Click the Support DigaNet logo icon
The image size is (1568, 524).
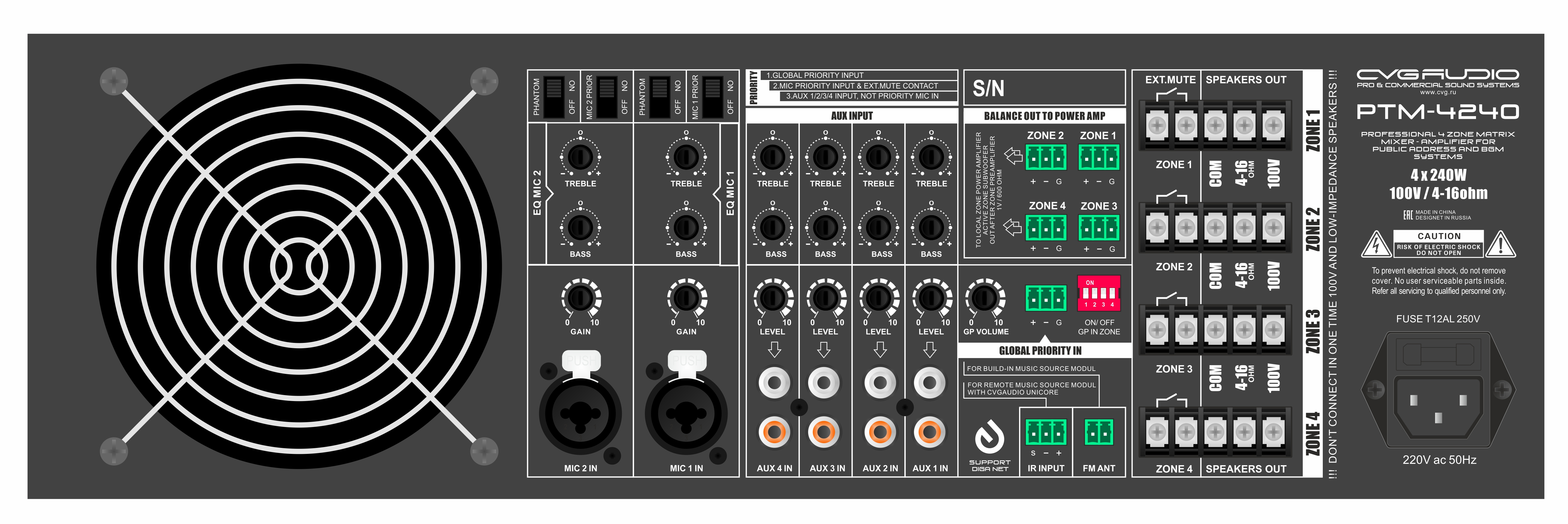pyautogui.click(x=990, y=437)
